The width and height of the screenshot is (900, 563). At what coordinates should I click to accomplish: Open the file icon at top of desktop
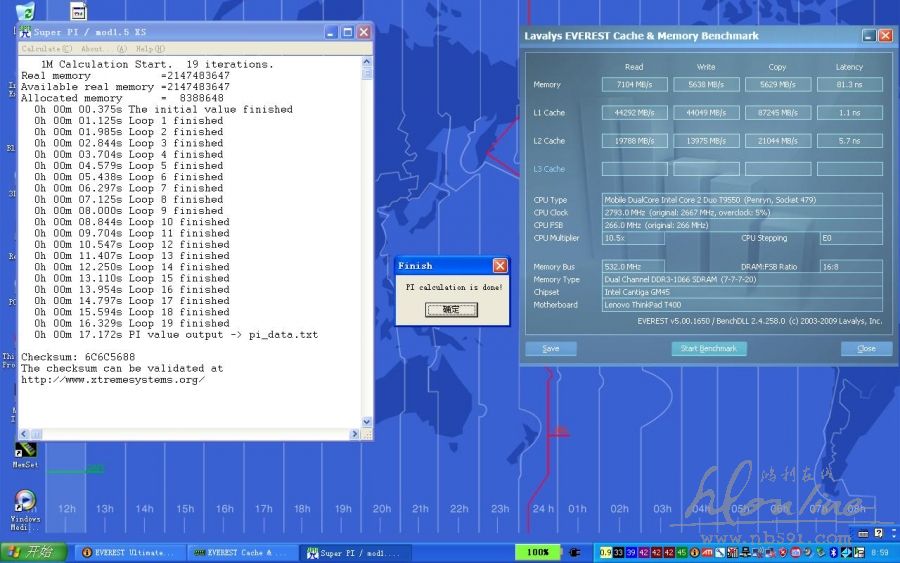(78, 11)
